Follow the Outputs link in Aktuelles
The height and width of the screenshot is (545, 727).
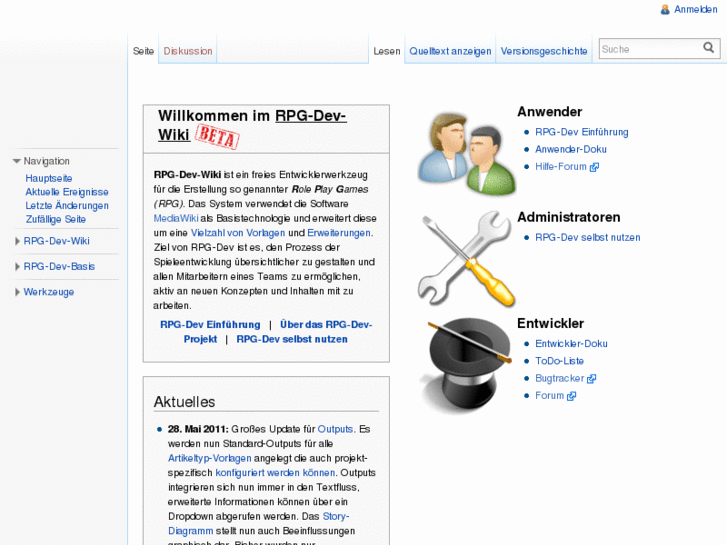pos(335,429)
